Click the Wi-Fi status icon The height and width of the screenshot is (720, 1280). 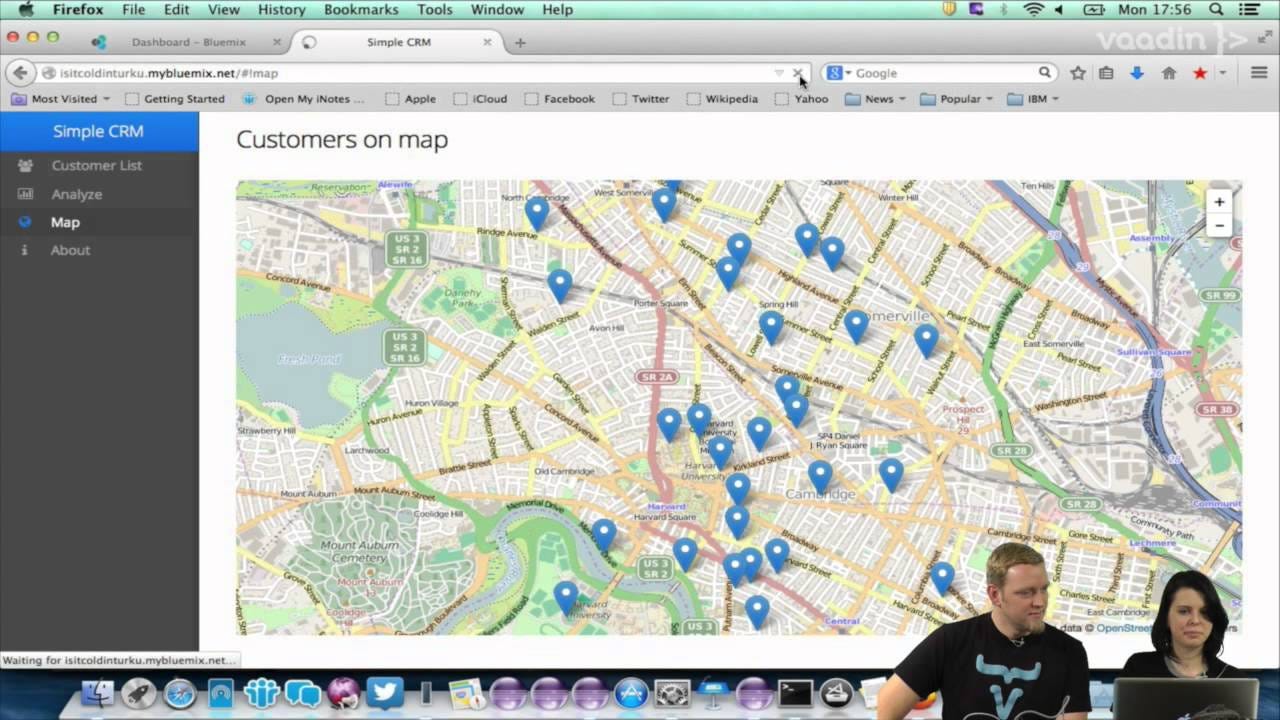pyautogui.click(x=1033, y=10)
